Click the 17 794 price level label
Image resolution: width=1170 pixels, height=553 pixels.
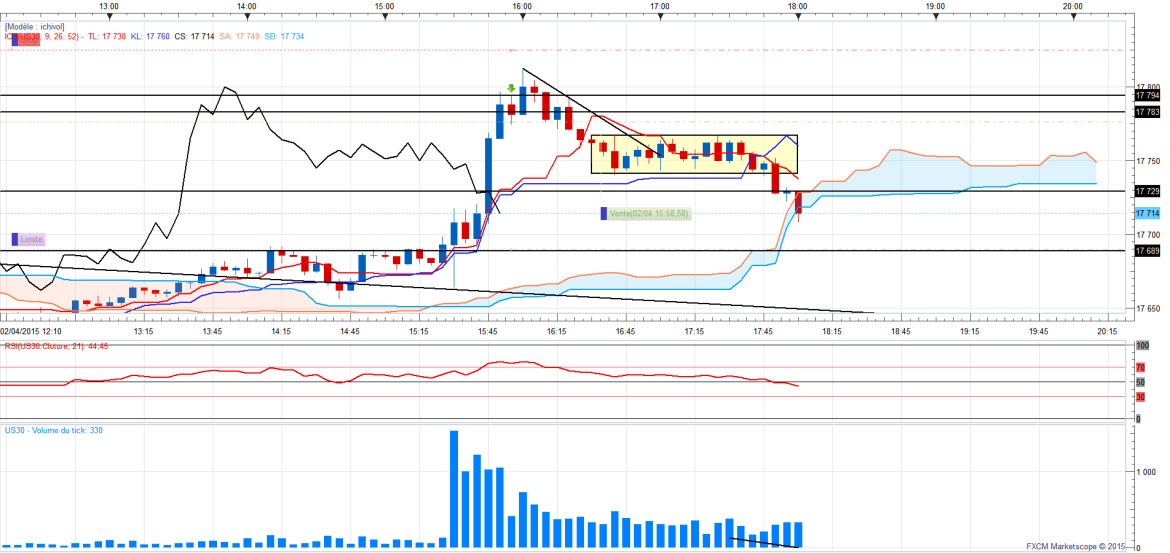1147,96
